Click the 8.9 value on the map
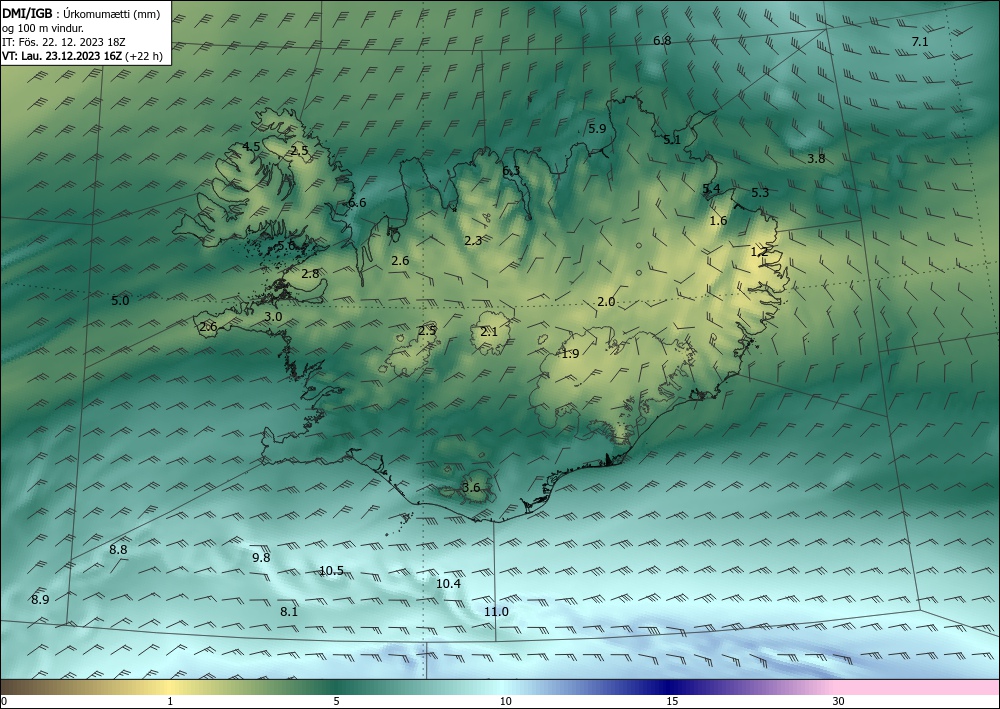The image size is (1000, 709). pos(40,599)
